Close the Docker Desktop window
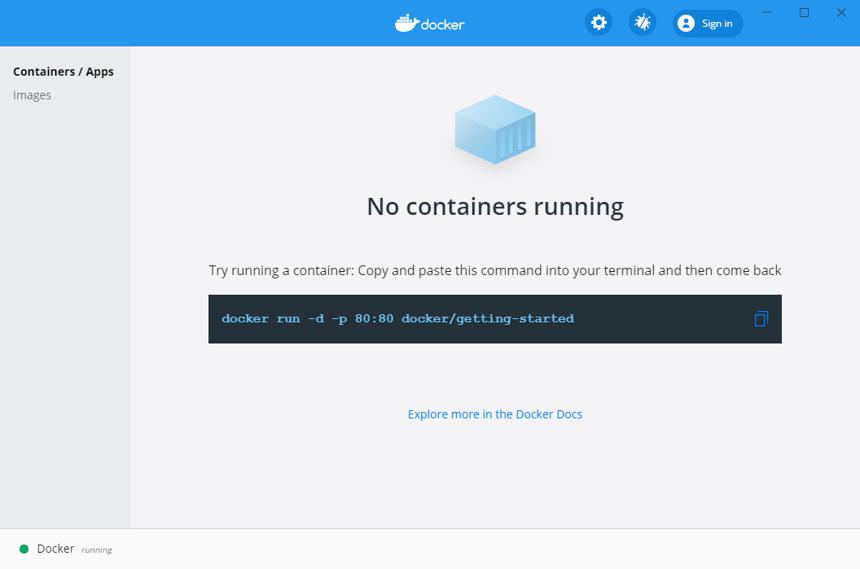Viewport: 860px width, 569px height. point(841,12)
